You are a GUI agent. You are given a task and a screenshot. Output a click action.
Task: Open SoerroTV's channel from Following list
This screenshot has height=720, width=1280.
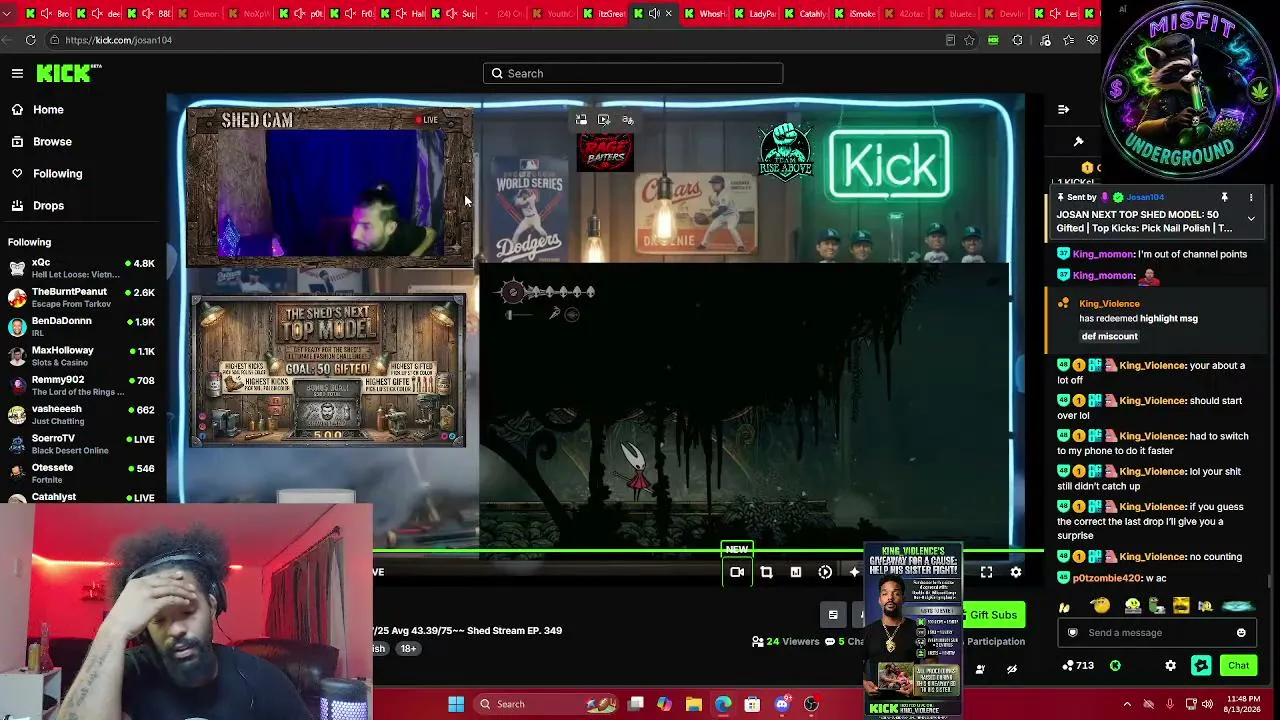[x=80, y=444]
